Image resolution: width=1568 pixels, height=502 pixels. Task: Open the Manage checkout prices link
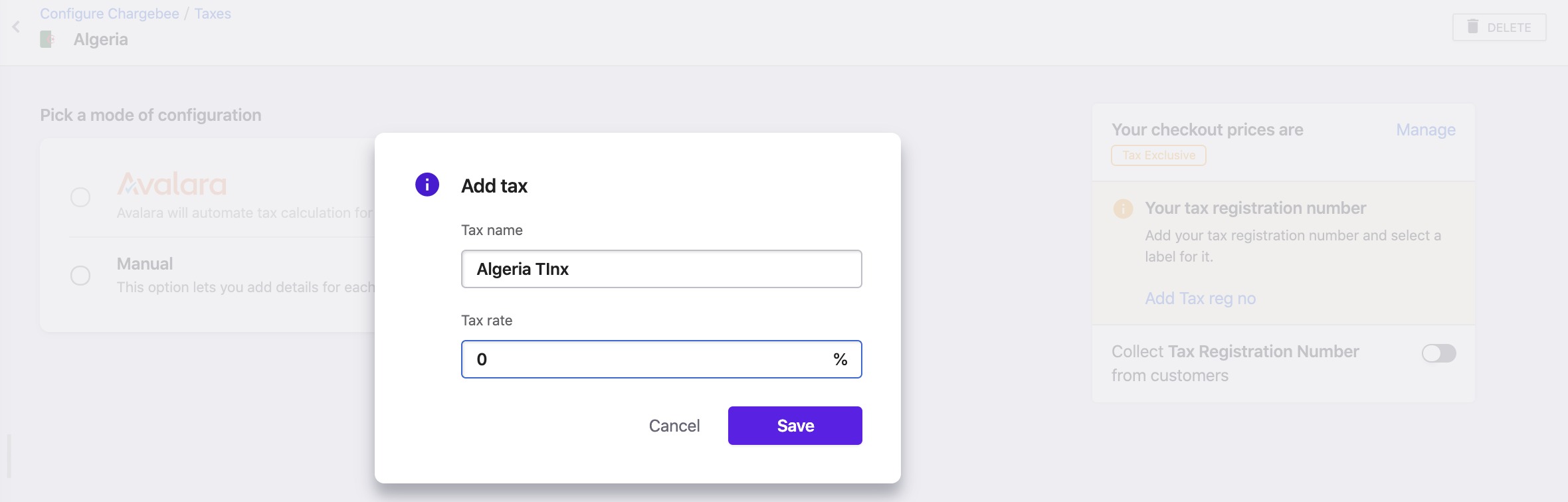coord(1426,129)
